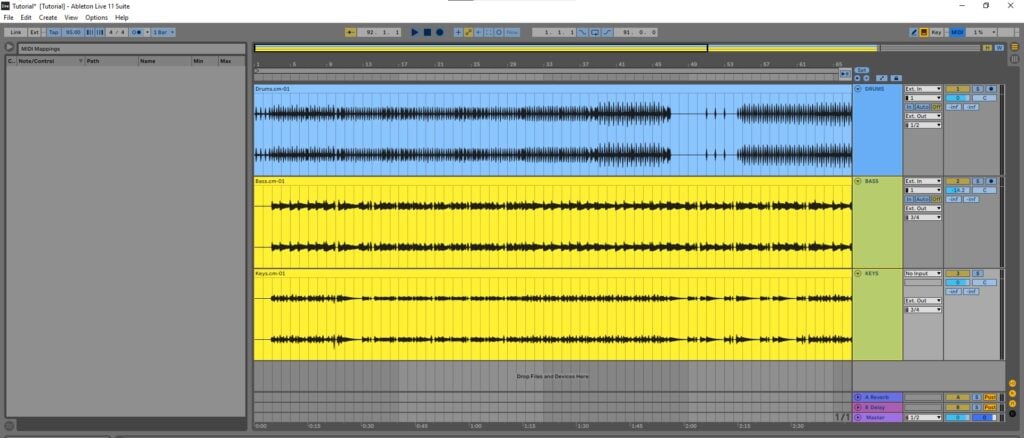
Task: Select the Drums.cm-01 audio clip
Action: 552,130
